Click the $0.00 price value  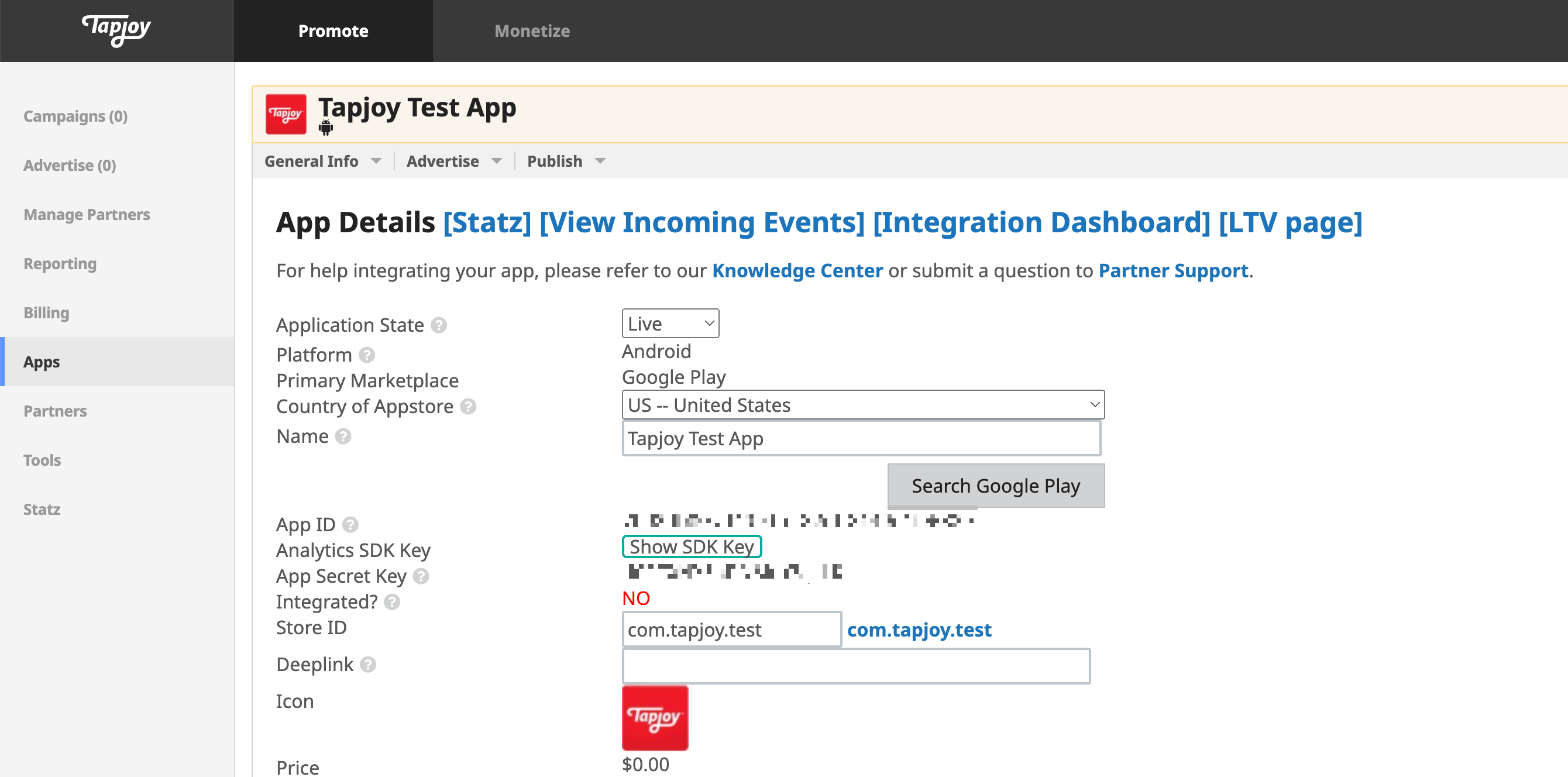(x=645, y=765)
